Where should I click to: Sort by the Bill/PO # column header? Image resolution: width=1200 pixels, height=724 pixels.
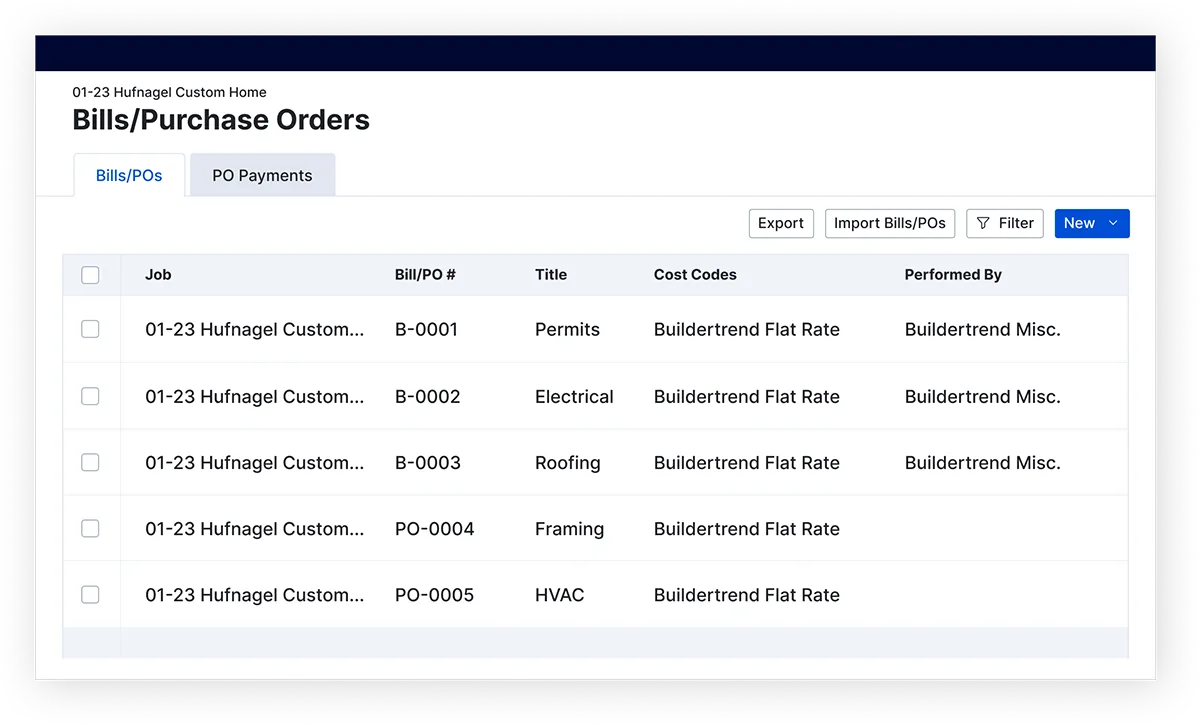click(x=425, y=275)
